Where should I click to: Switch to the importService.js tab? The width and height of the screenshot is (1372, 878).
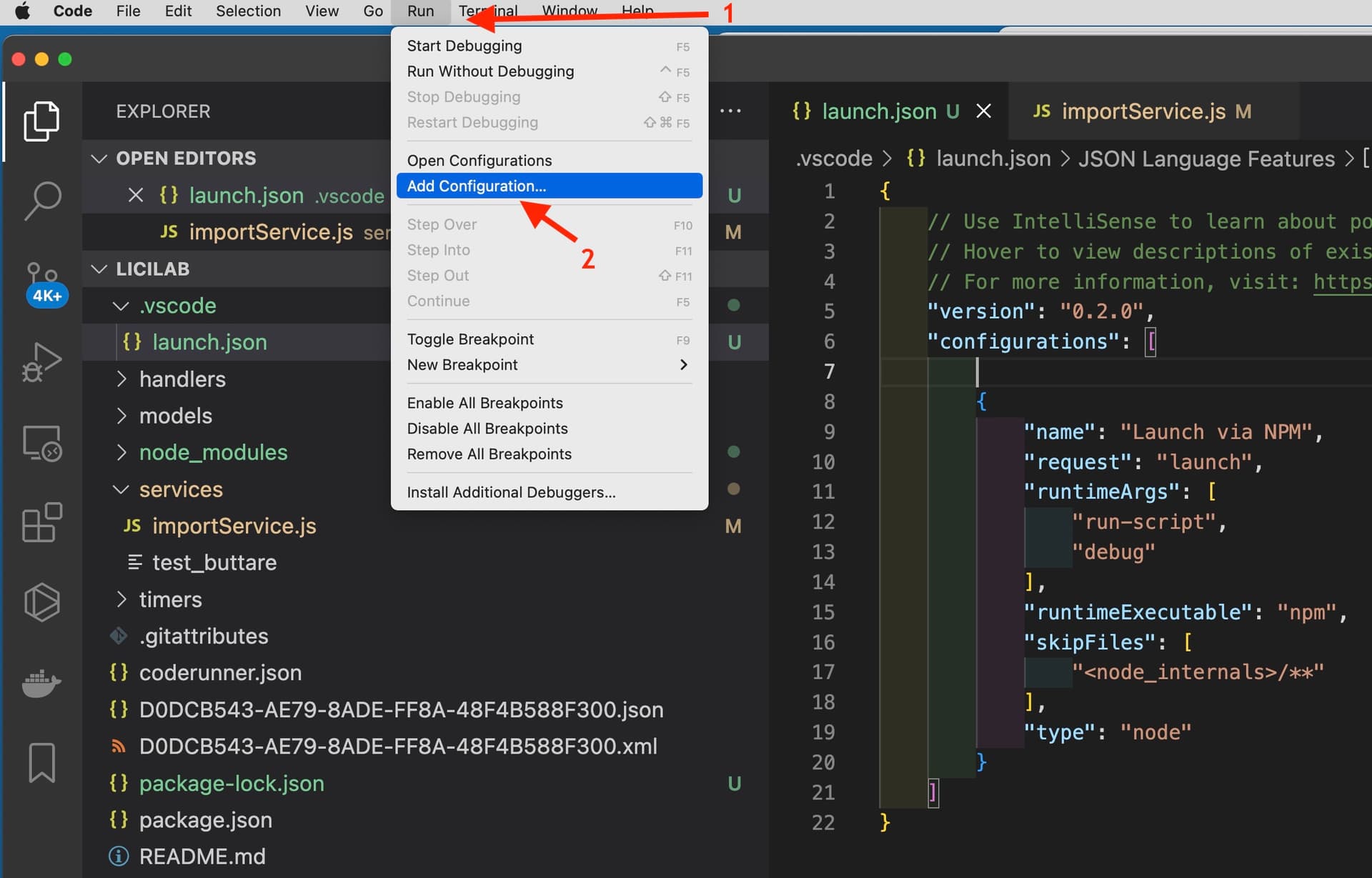[x=1142, y=111]
